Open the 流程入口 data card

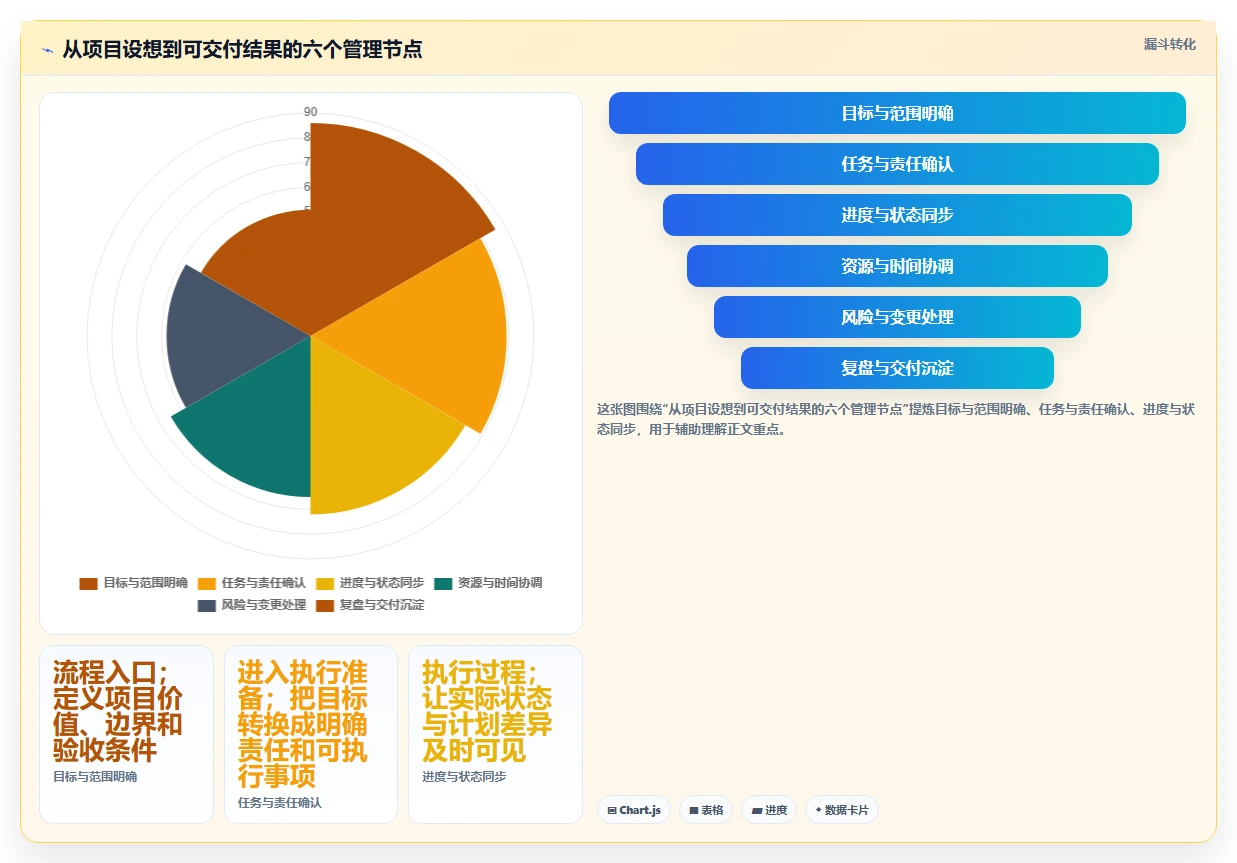tap(126, 734)
